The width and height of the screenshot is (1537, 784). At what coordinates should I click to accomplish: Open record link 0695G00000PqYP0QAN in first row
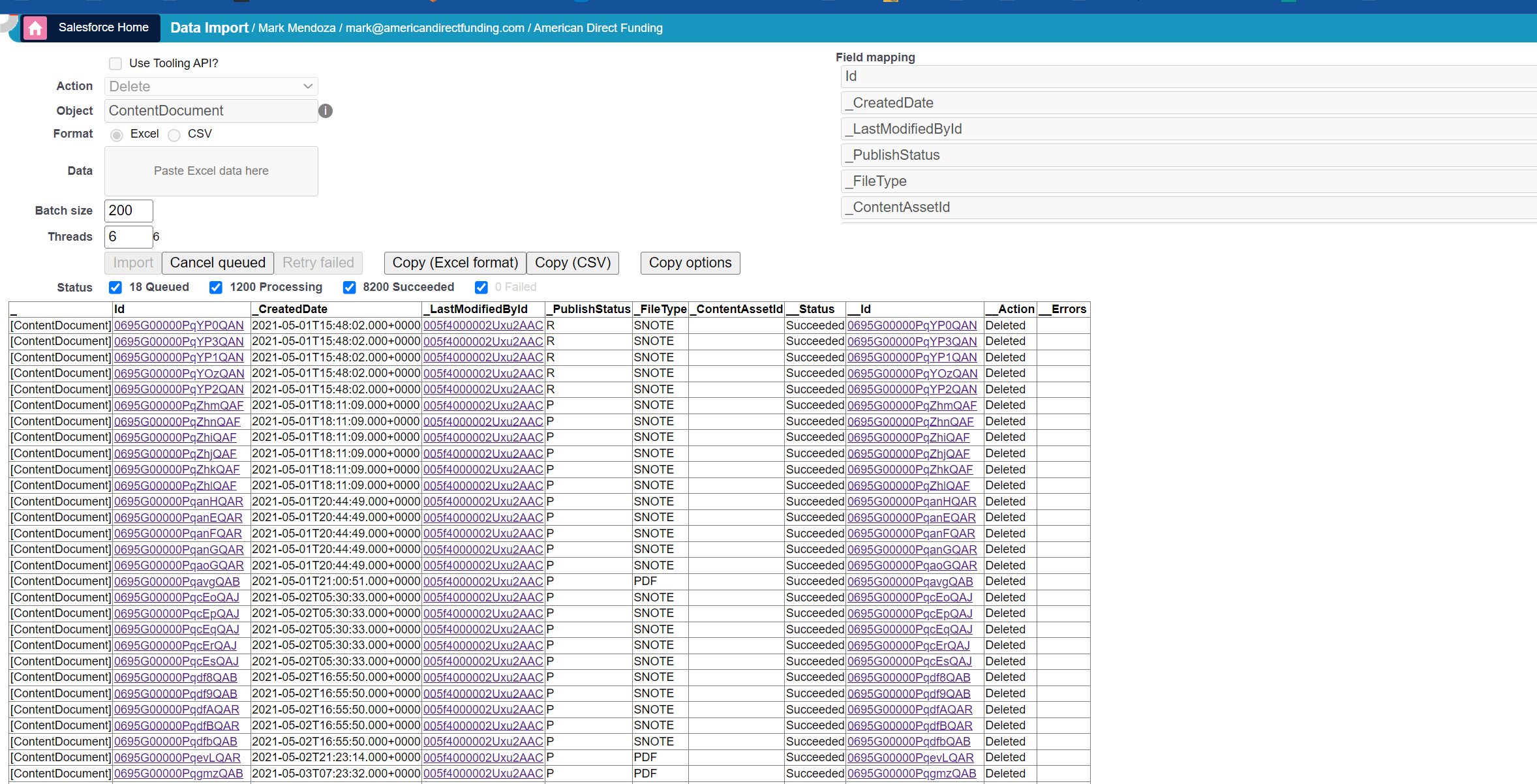(x=179, y=325)
